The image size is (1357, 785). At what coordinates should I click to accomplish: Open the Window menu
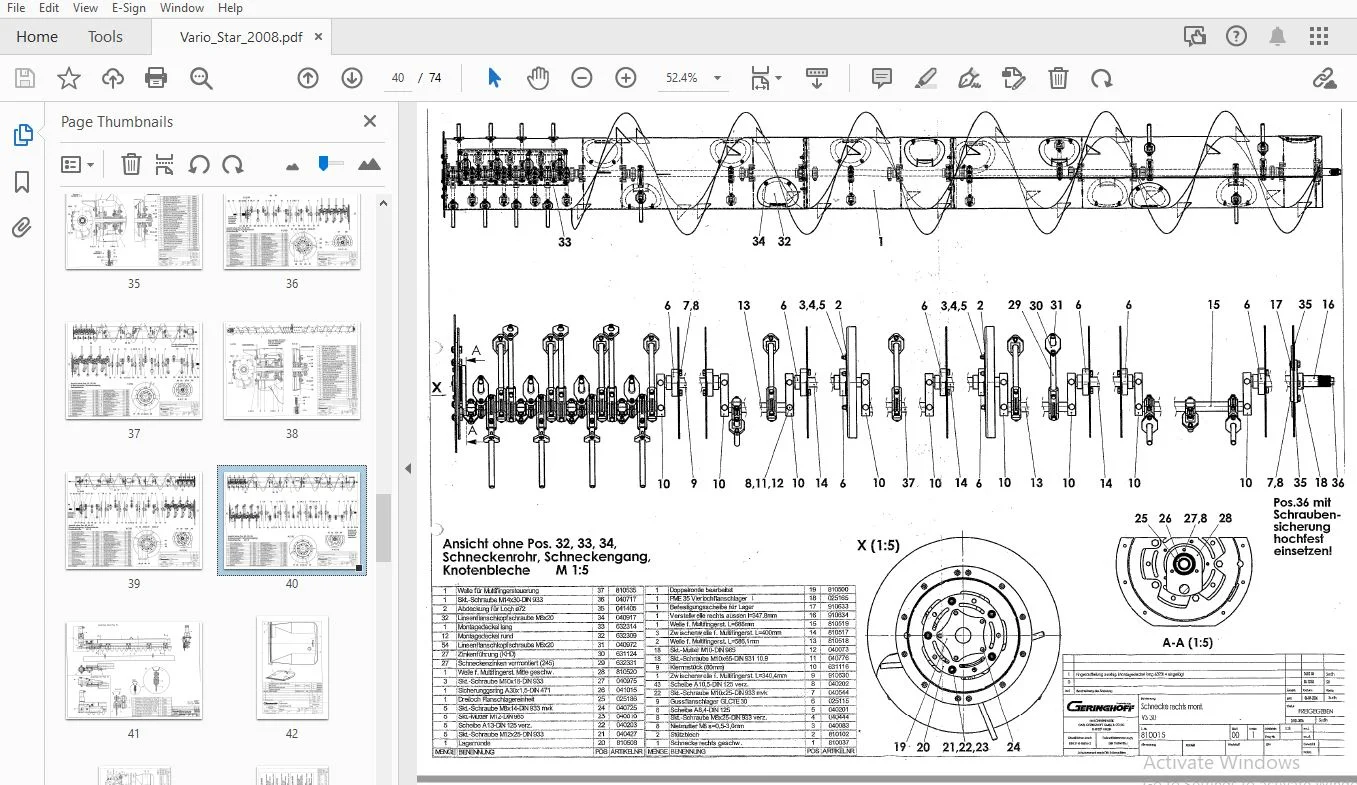[x=182, y=8]
